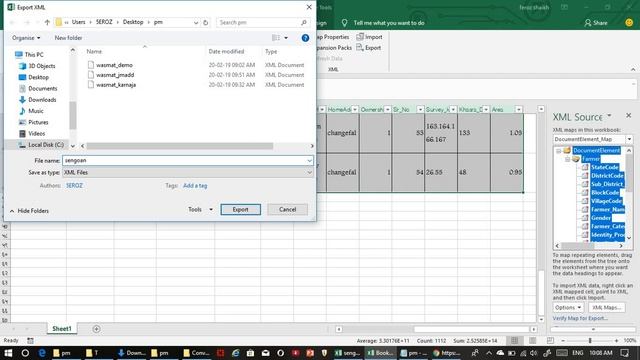Select the wasmat_jmadd file

[115, 75]
